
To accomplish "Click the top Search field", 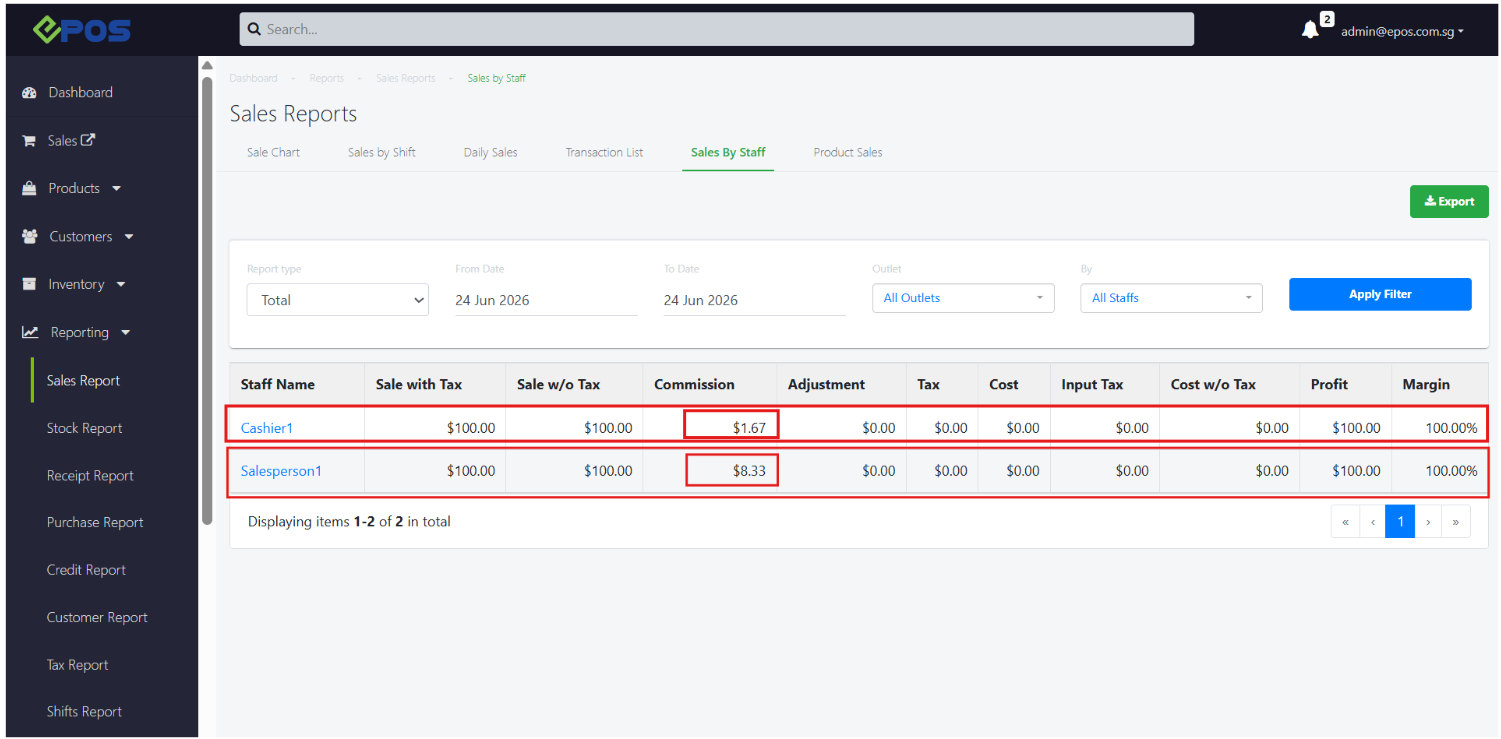I will point(717,29).
